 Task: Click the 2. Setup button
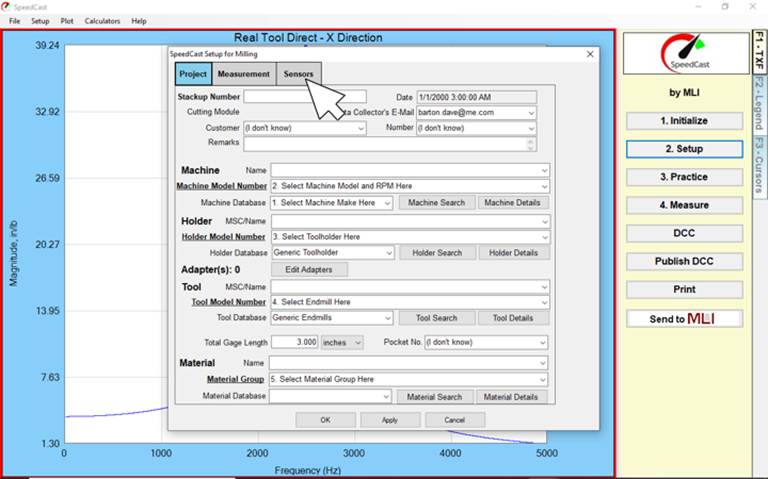684,149
